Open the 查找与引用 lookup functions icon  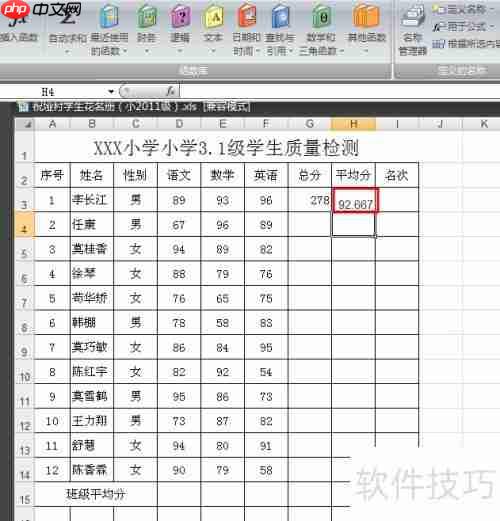(280, 17)
